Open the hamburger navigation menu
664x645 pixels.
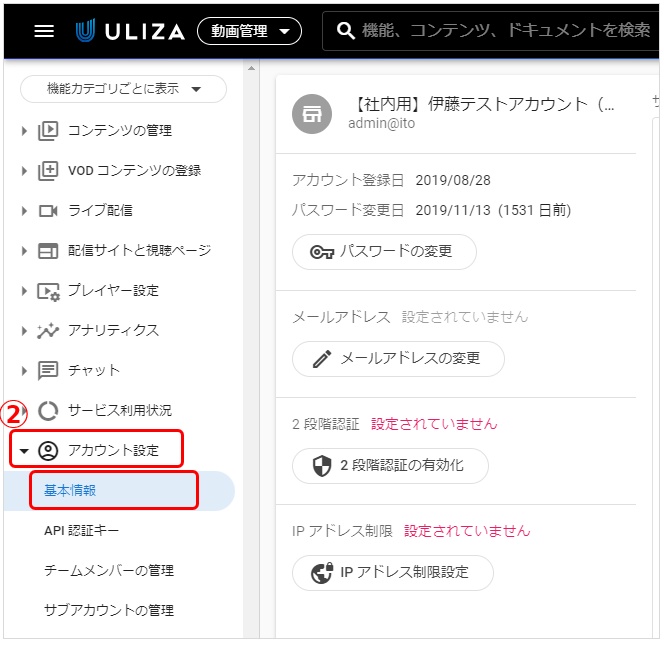44,31
